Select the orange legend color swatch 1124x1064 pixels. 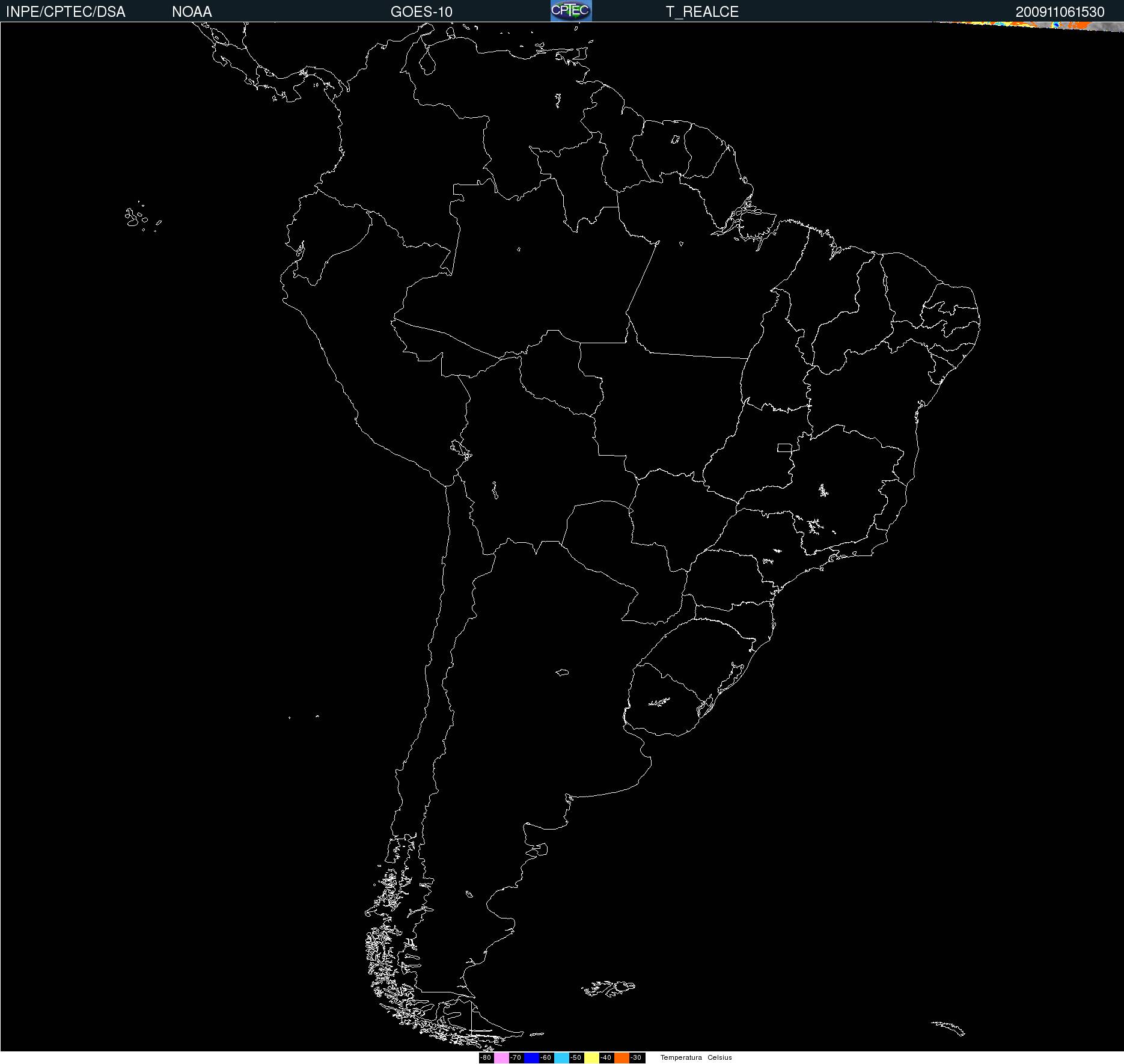[x=622, y=1057]
